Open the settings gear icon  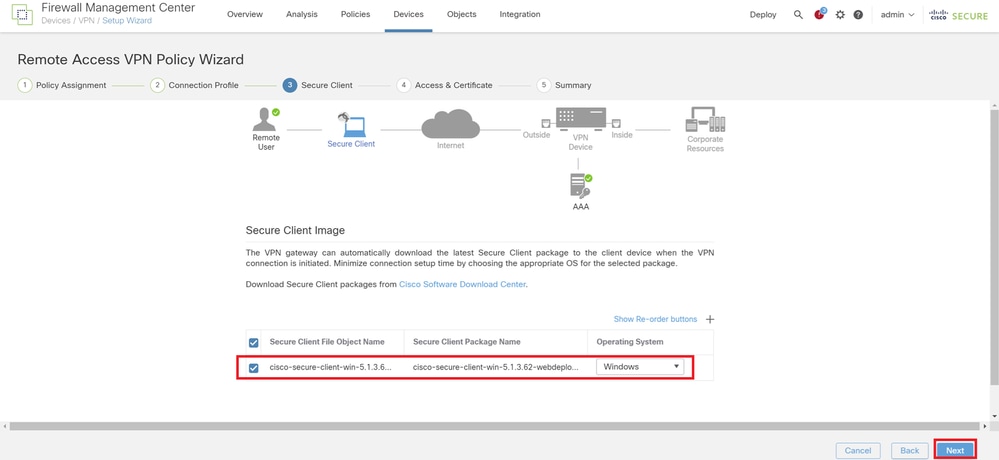[x=840, y=15]
